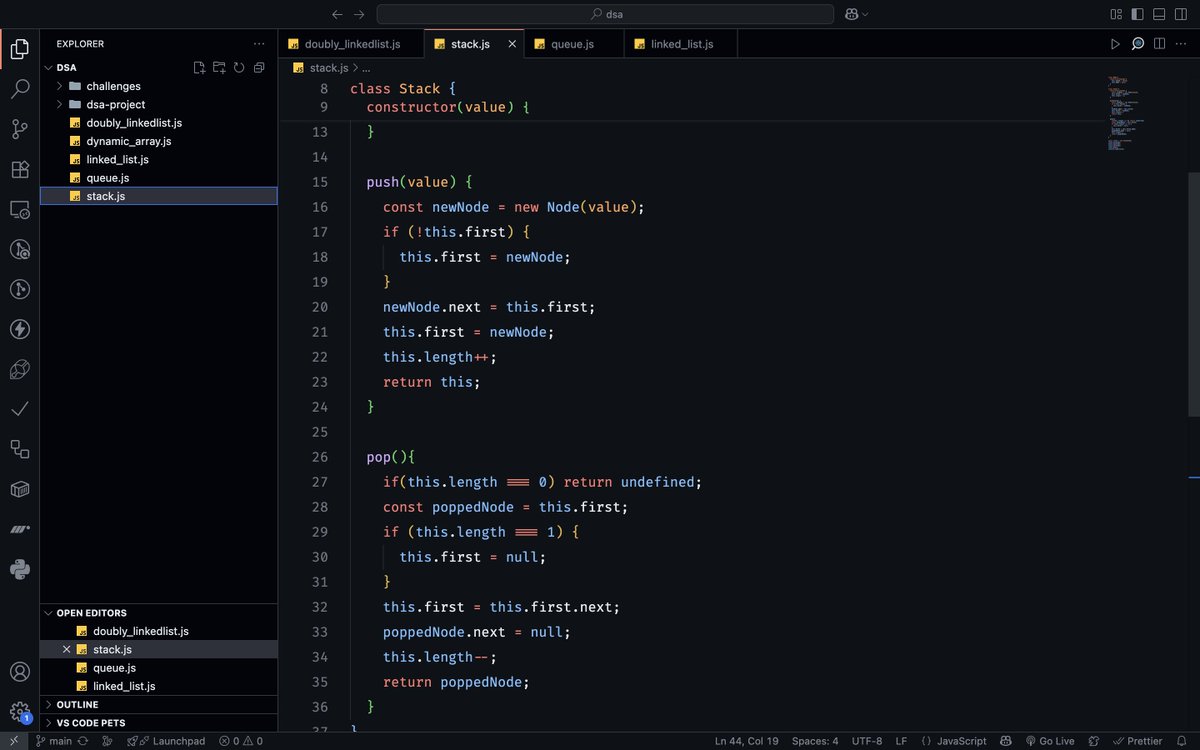
Task: Open the Accounts icon in activity bar
Action: pyautogui.click(x=19, y=672)
